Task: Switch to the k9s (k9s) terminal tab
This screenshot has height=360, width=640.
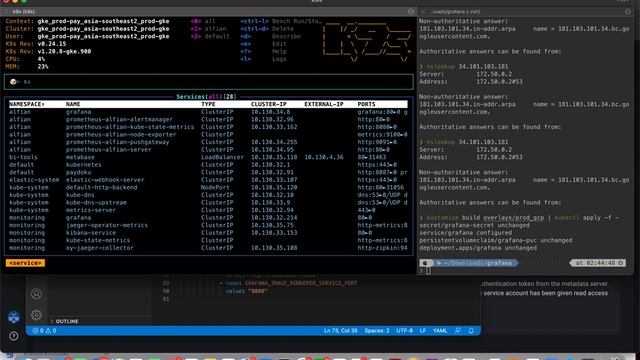Action: (24, 12)
